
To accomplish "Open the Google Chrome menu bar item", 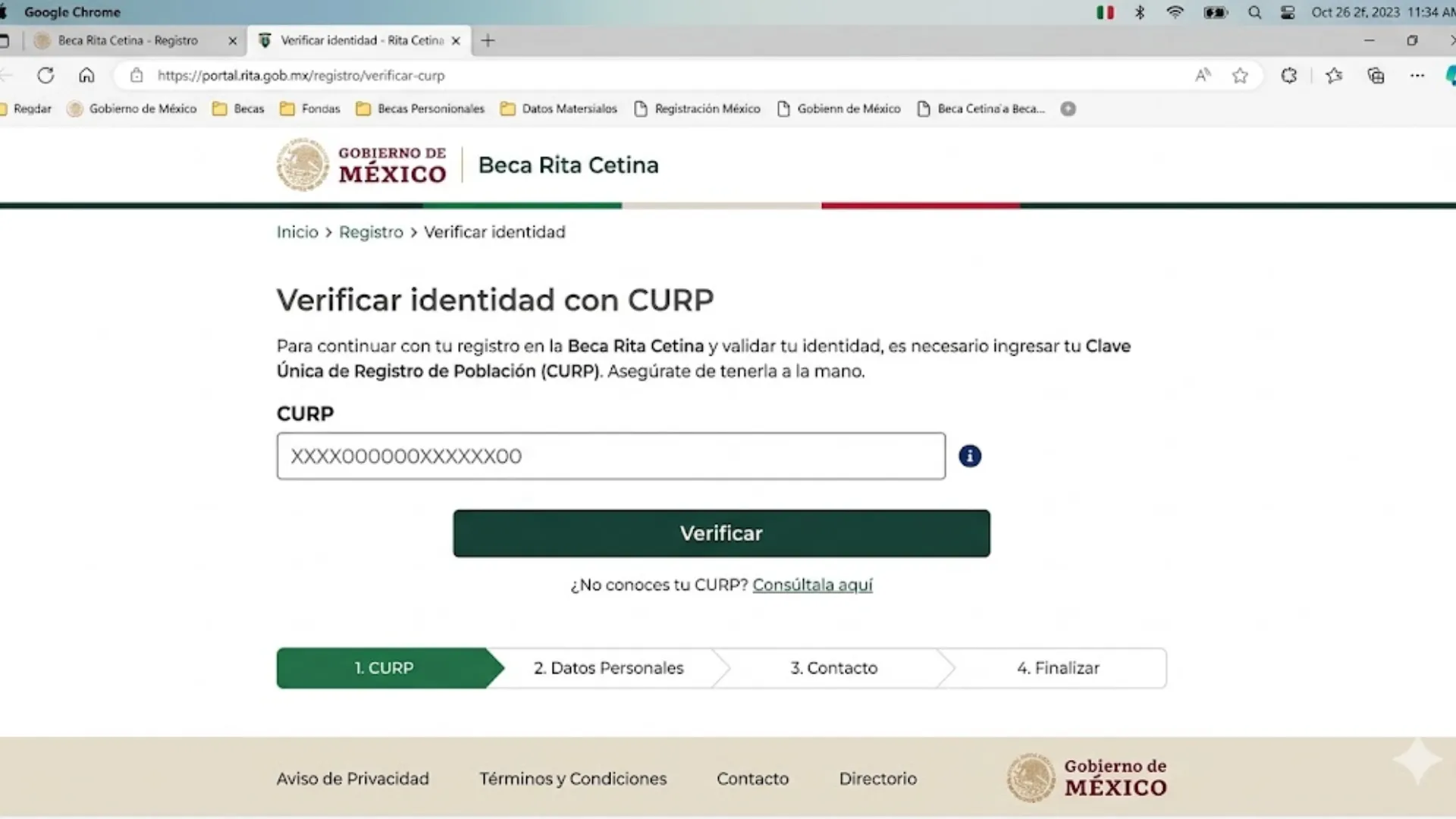I will [72, 12].
